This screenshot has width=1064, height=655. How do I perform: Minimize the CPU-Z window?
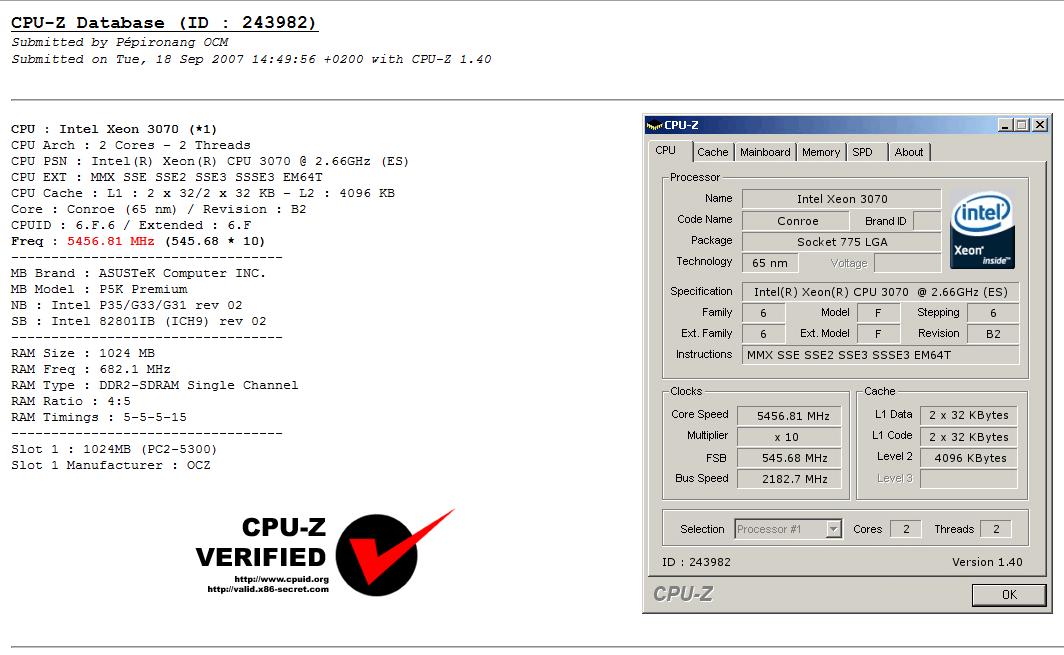(x=1006, y=125)
